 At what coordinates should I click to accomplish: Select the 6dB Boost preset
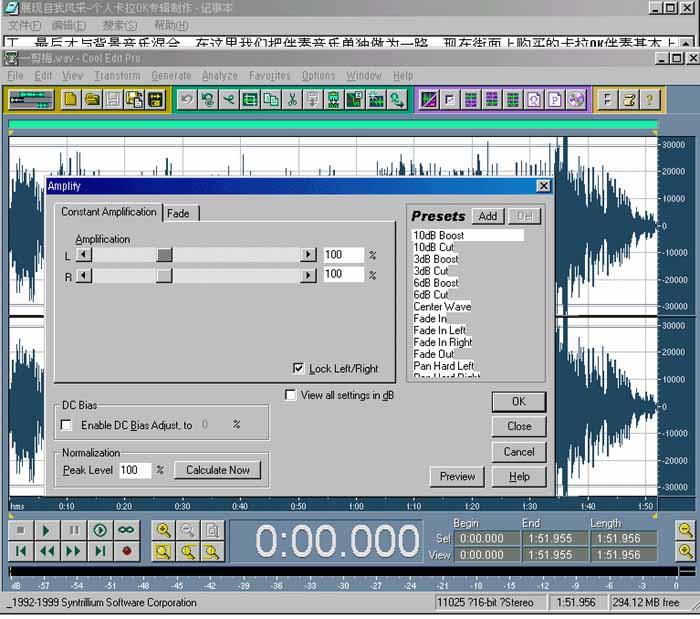pos(436,283)
